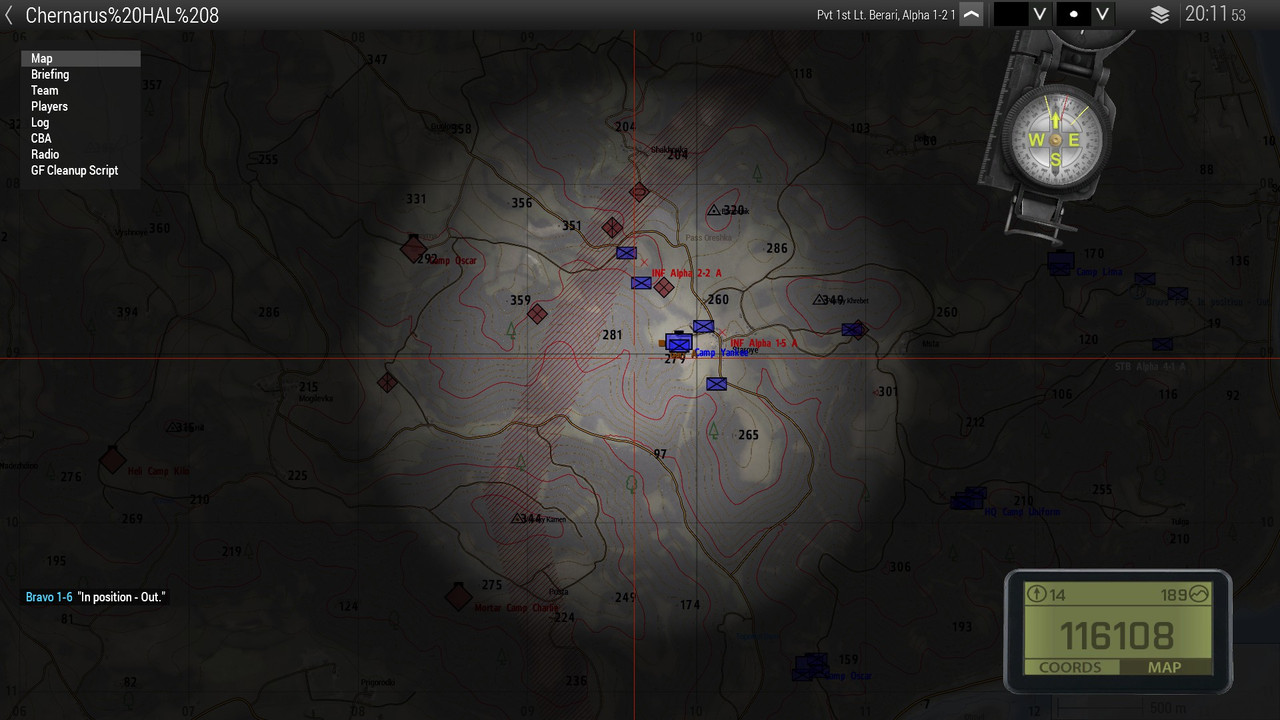
Task: Click the GPS grid readout 116108
Action: tap(1117, 635)
